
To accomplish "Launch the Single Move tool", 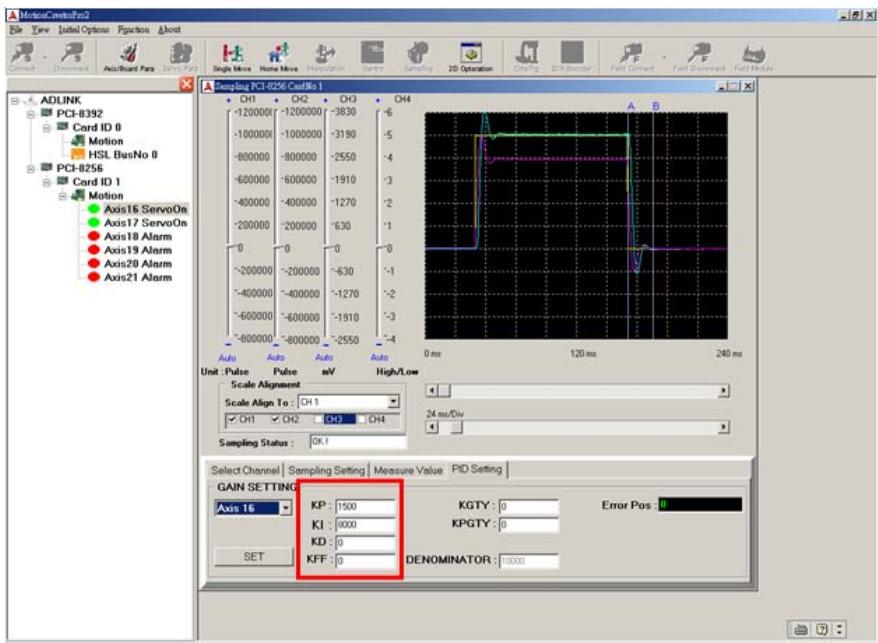I will (x=232, y=57).
